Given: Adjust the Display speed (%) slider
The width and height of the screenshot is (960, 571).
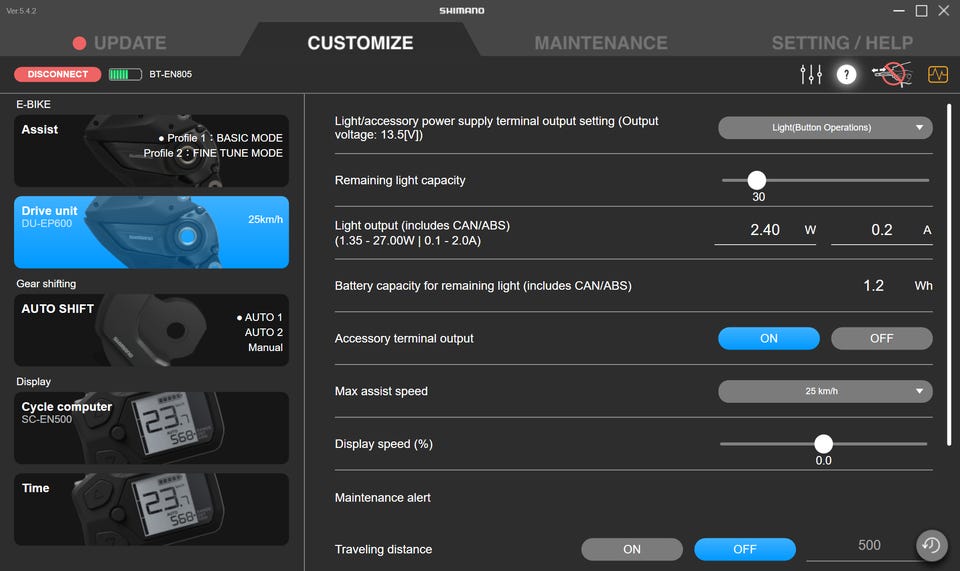Looking at the screenshot, I should coord(823,444).
